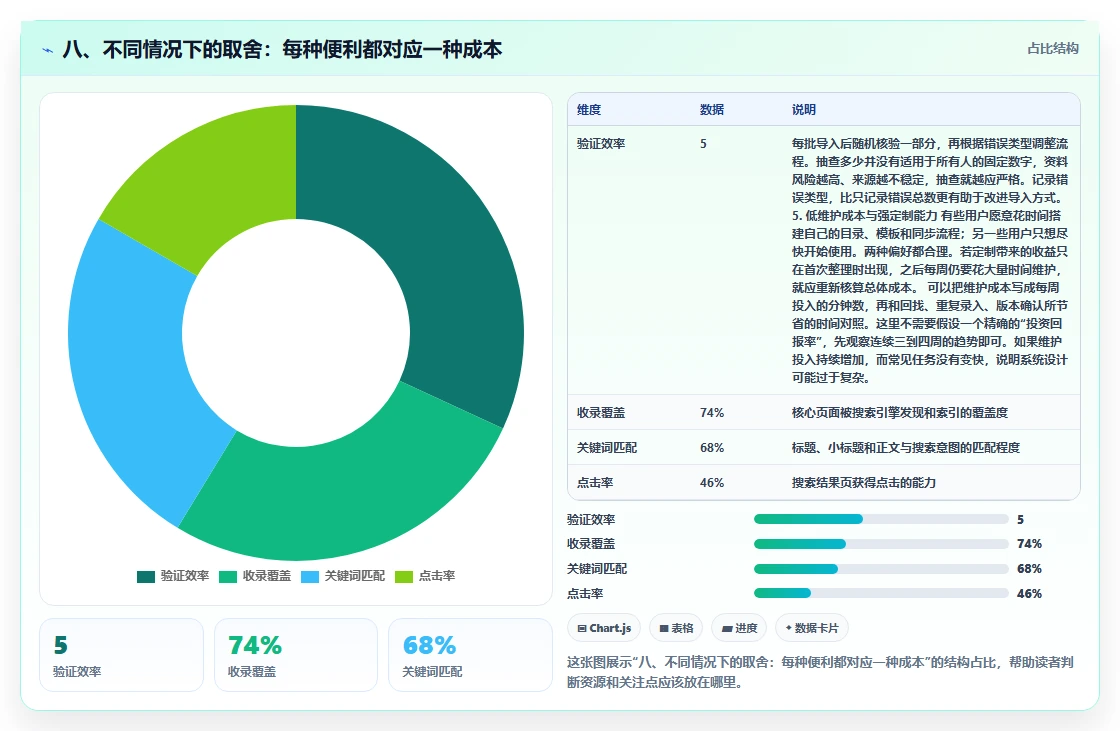Click the 74% 收录覆盖 stat card

[296, 655]
